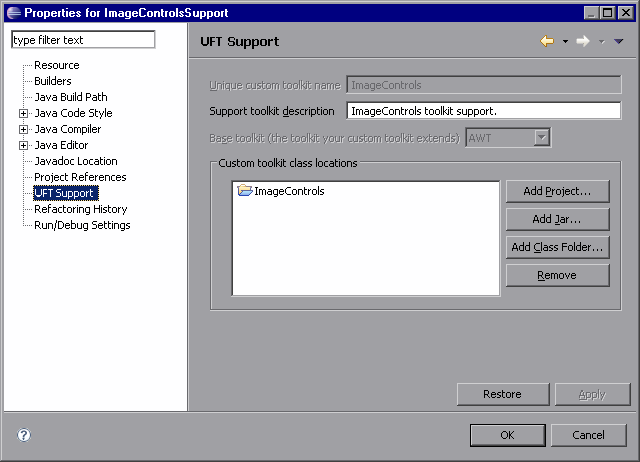Click the help question mark icon

pos(24,435)
